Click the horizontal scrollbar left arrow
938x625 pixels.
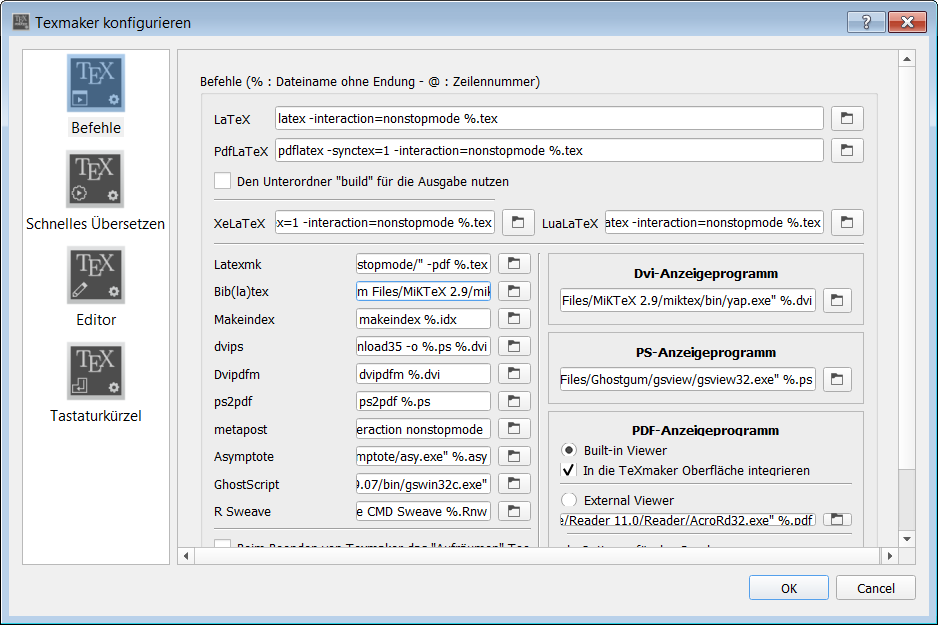[186, 556]
